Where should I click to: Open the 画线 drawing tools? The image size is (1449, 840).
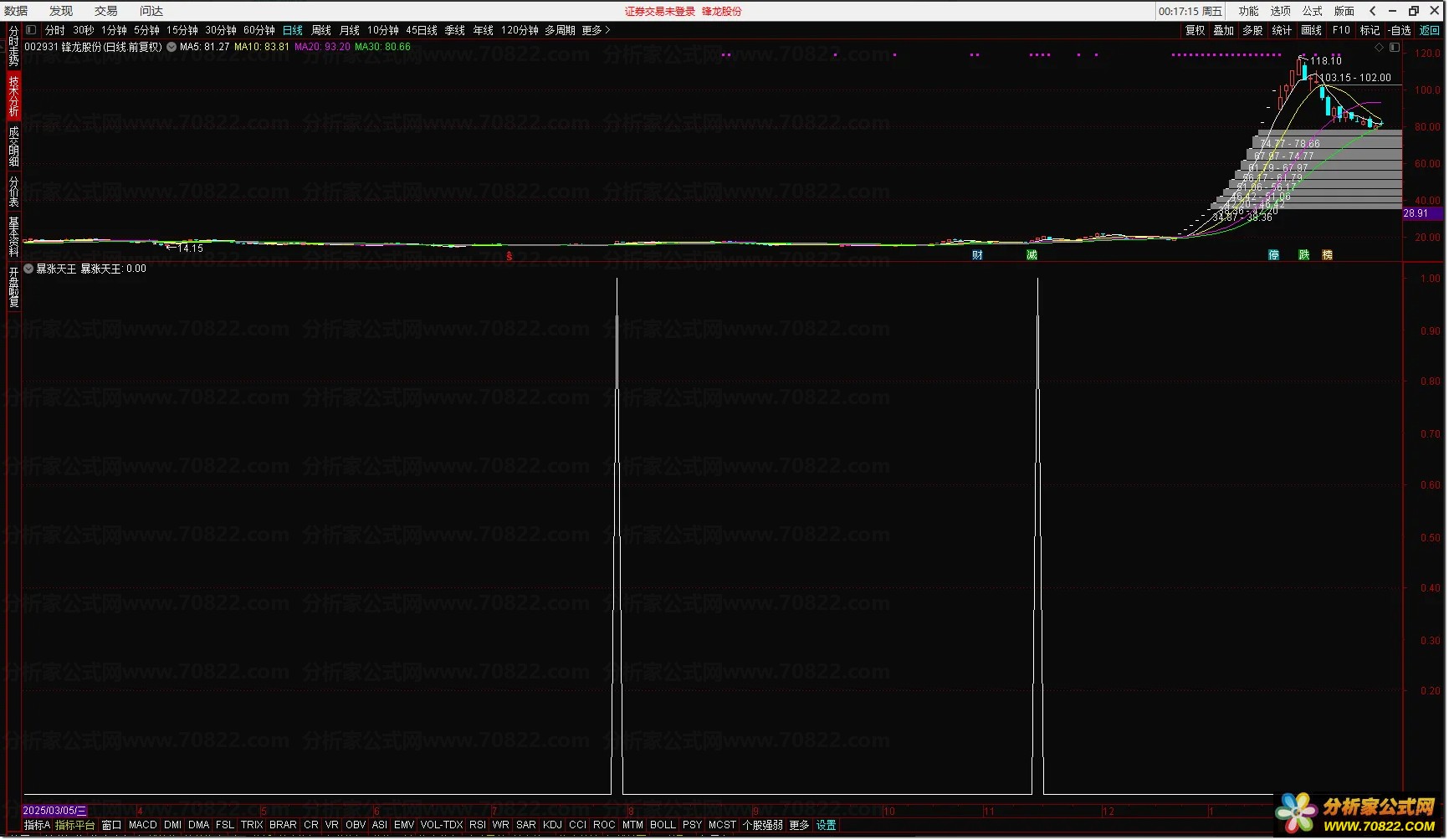tap(1311, 30)
